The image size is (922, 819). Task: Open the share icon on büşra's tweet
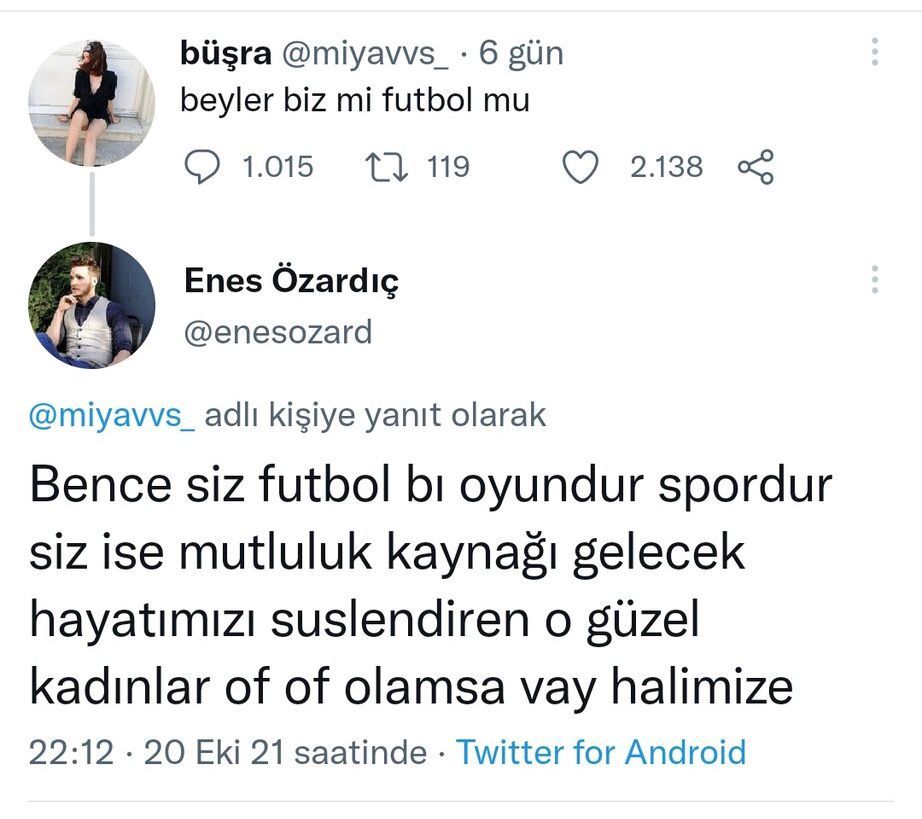pos(755,167)
